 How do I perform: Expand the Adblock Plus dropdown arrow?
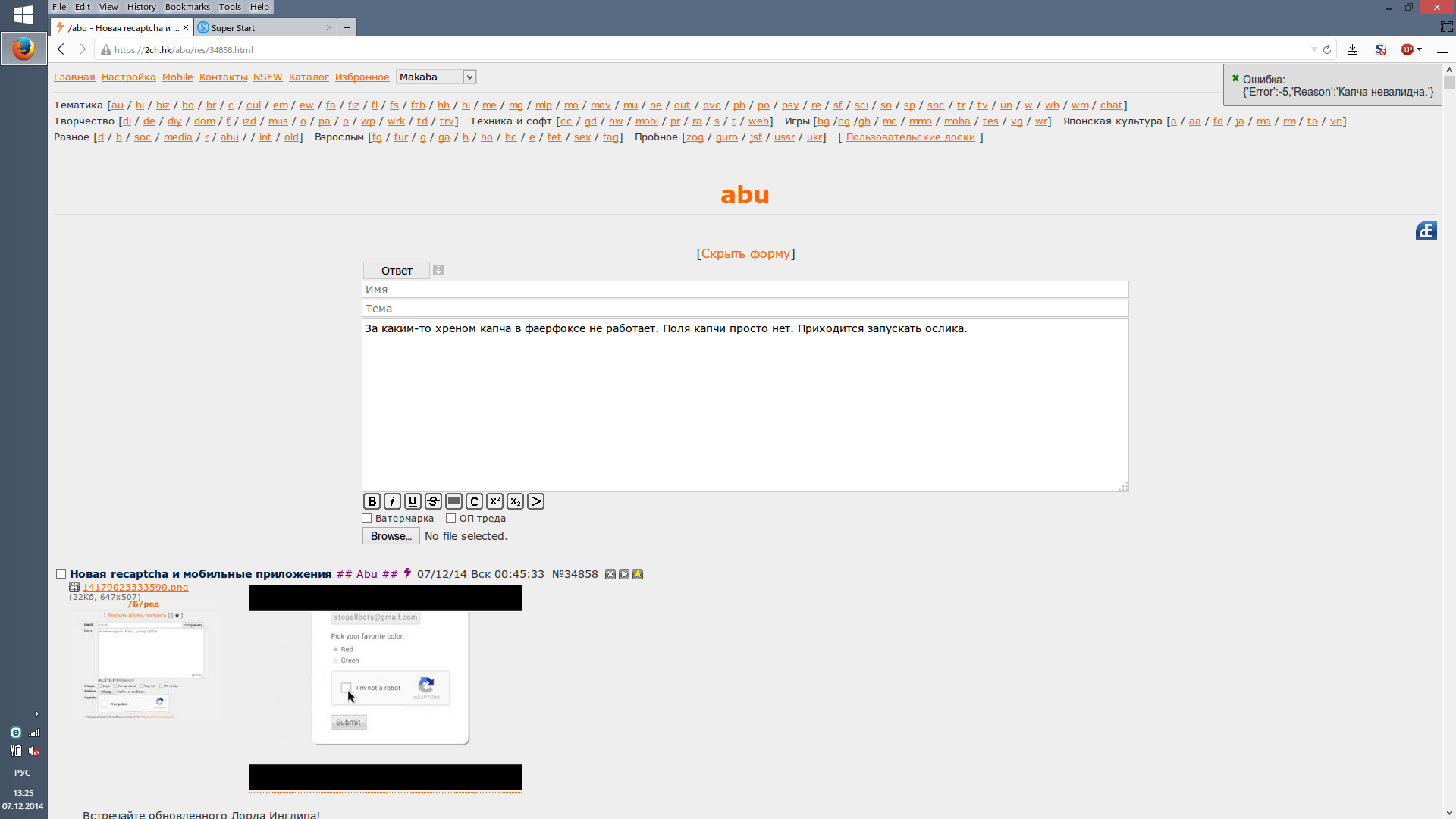pos(1419,49)
